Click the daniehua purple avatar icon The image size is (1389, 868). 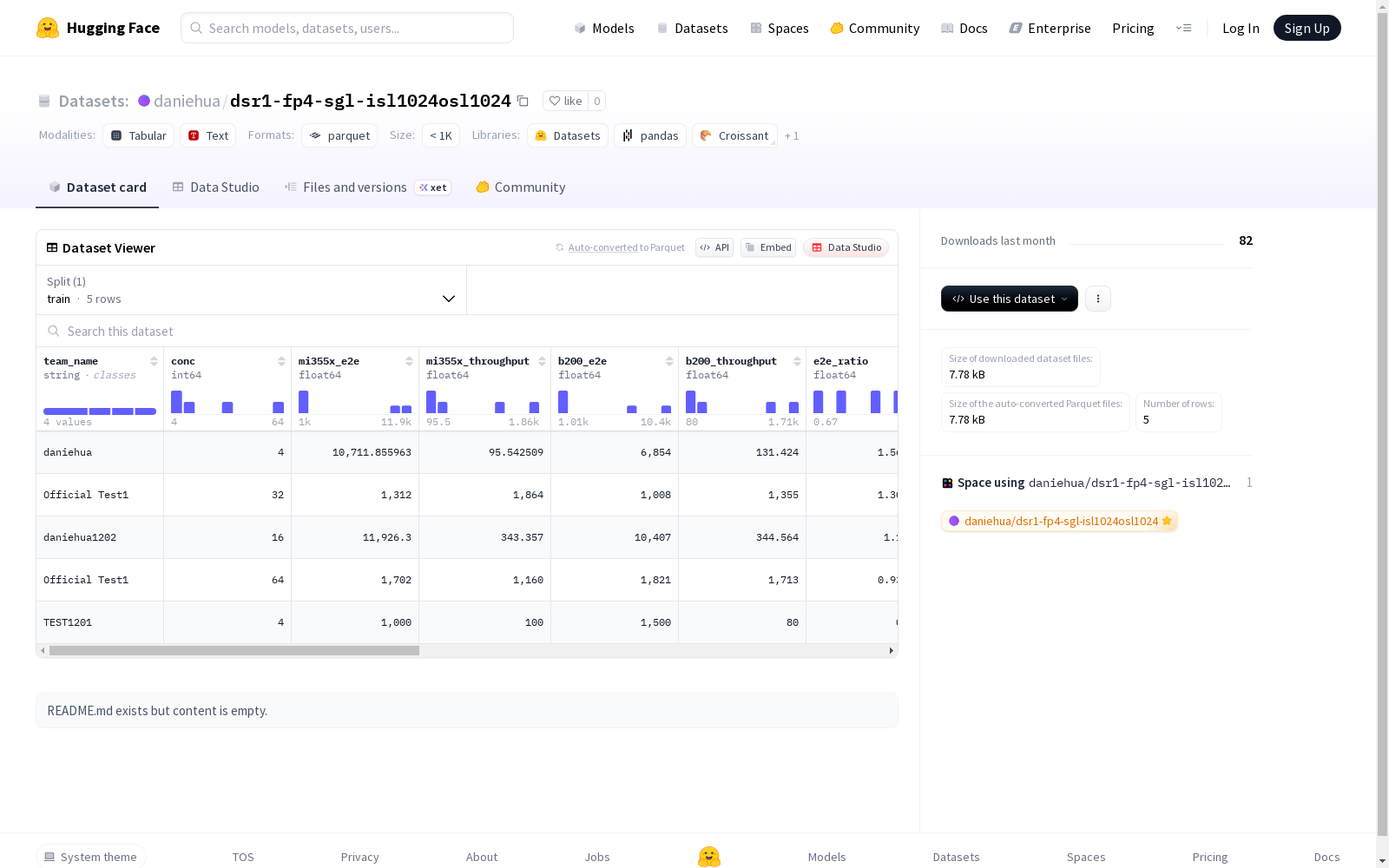tap(144, 101)
